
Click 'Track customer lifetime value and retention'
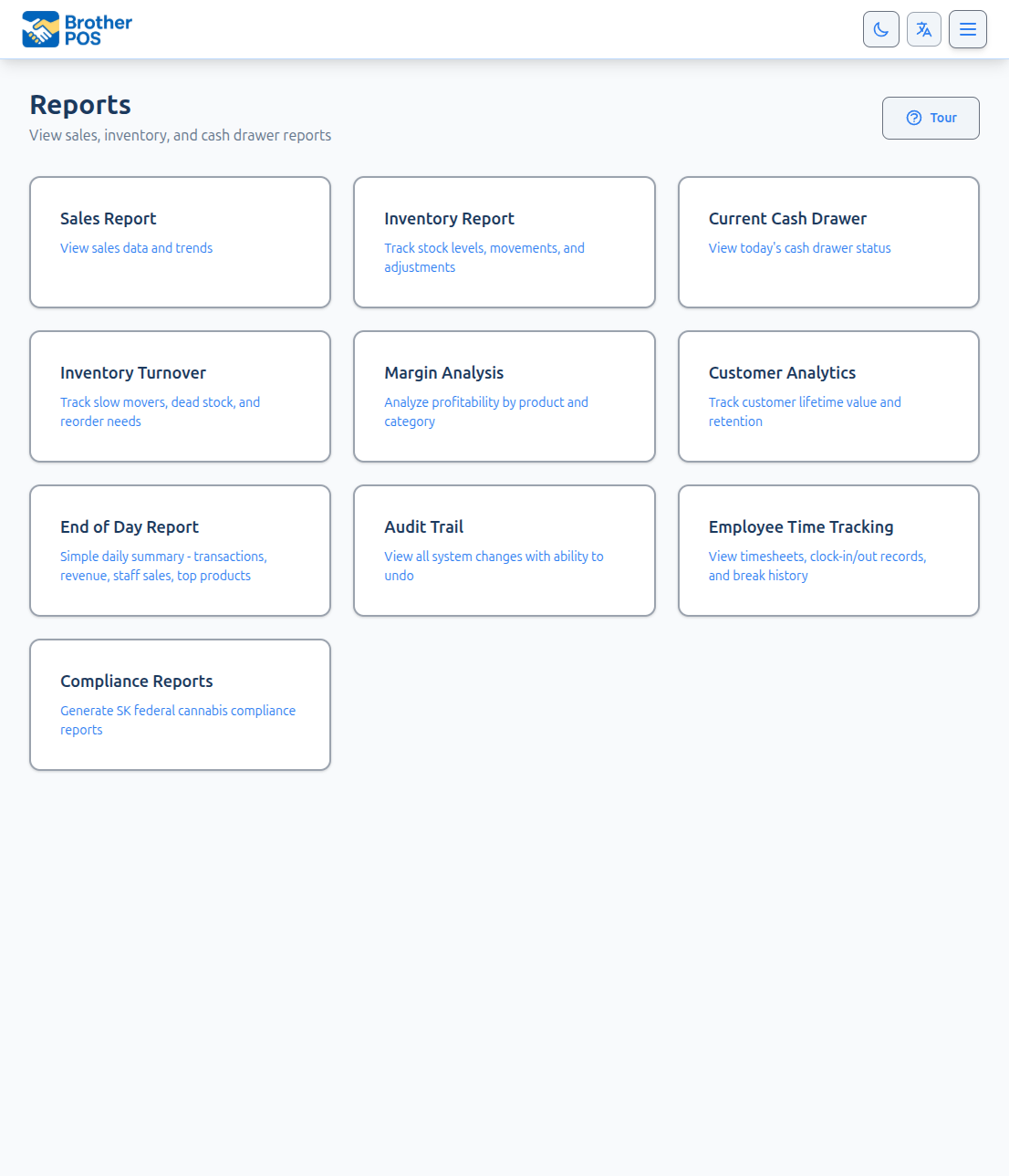[x=805, y=411]
